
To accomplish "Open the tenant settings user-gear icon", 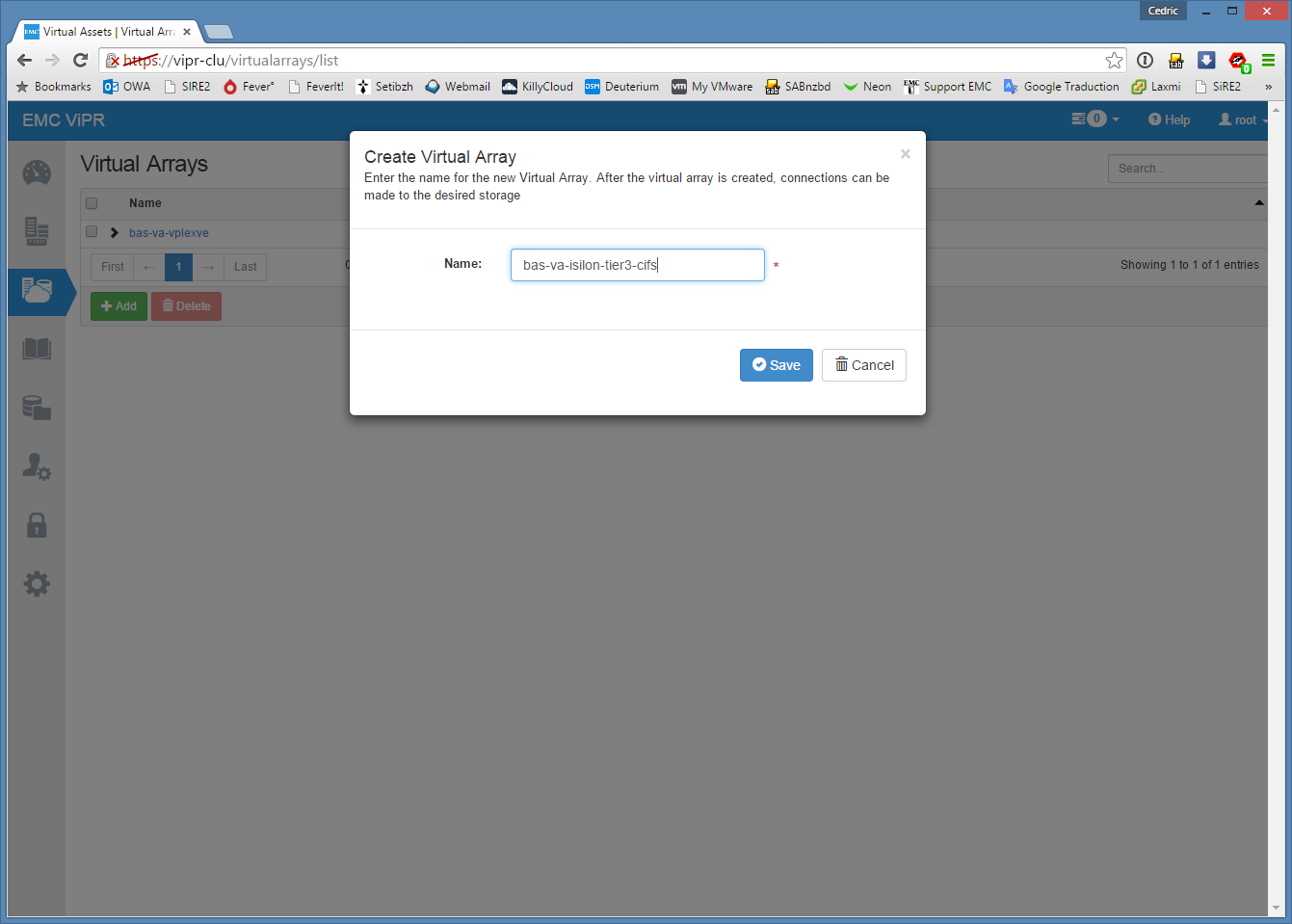I will point(37,467).
